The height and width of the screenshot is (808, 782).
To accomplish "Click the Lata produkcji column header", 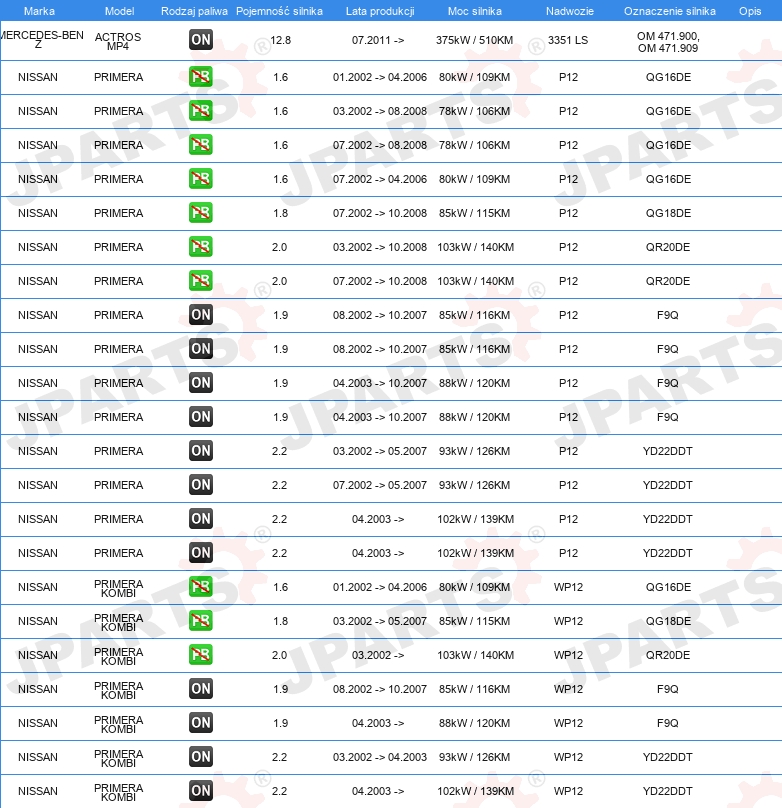I will 380,11.
